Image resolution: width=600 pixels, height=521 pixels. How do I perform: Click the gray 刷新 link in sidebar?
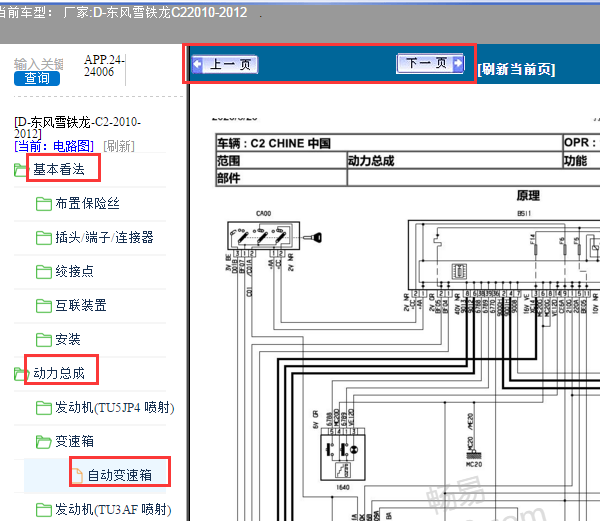[x=119, y=146]
